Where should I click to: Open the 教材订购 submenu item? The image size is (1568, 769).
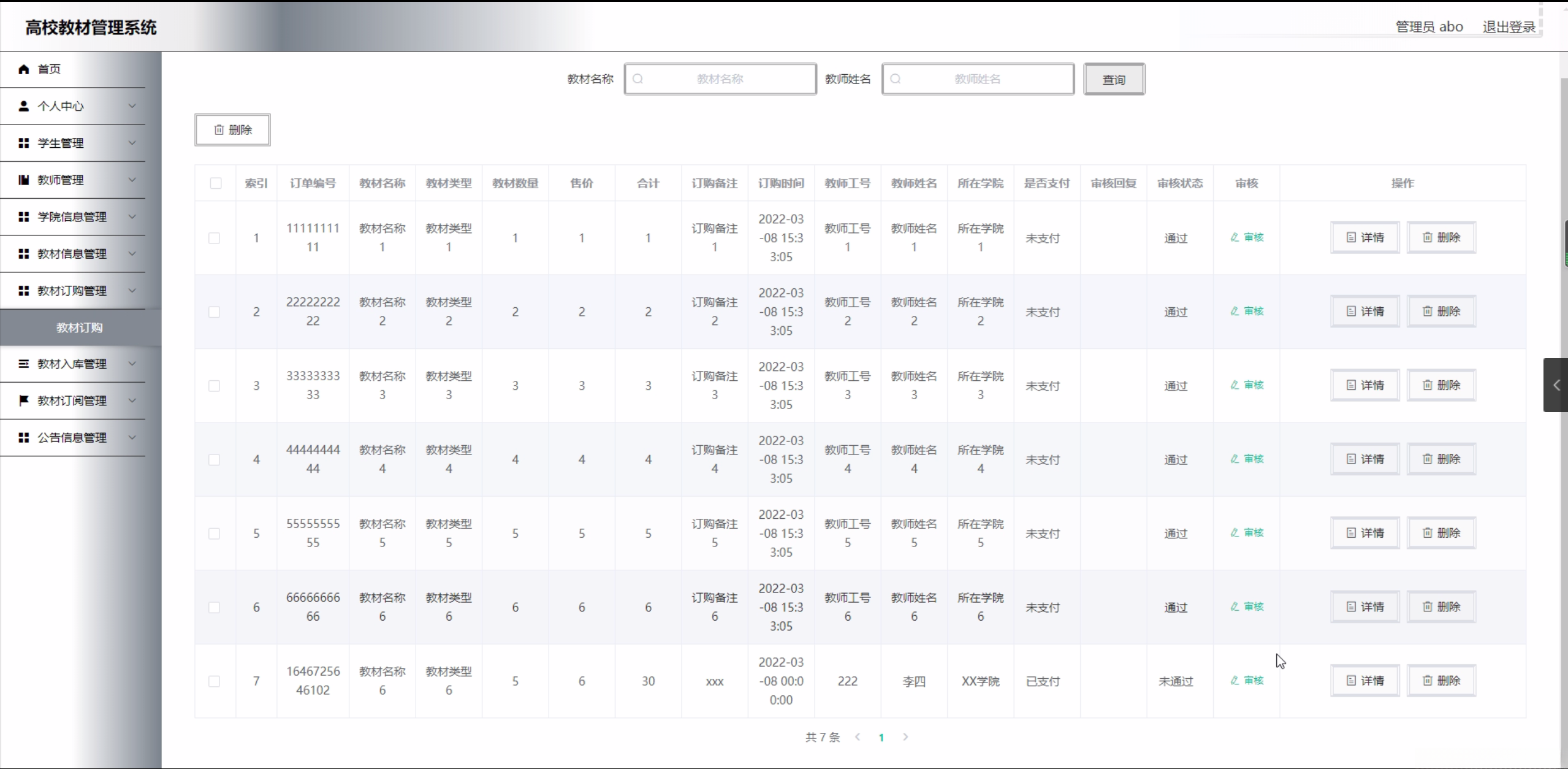(x=80, y=327)
